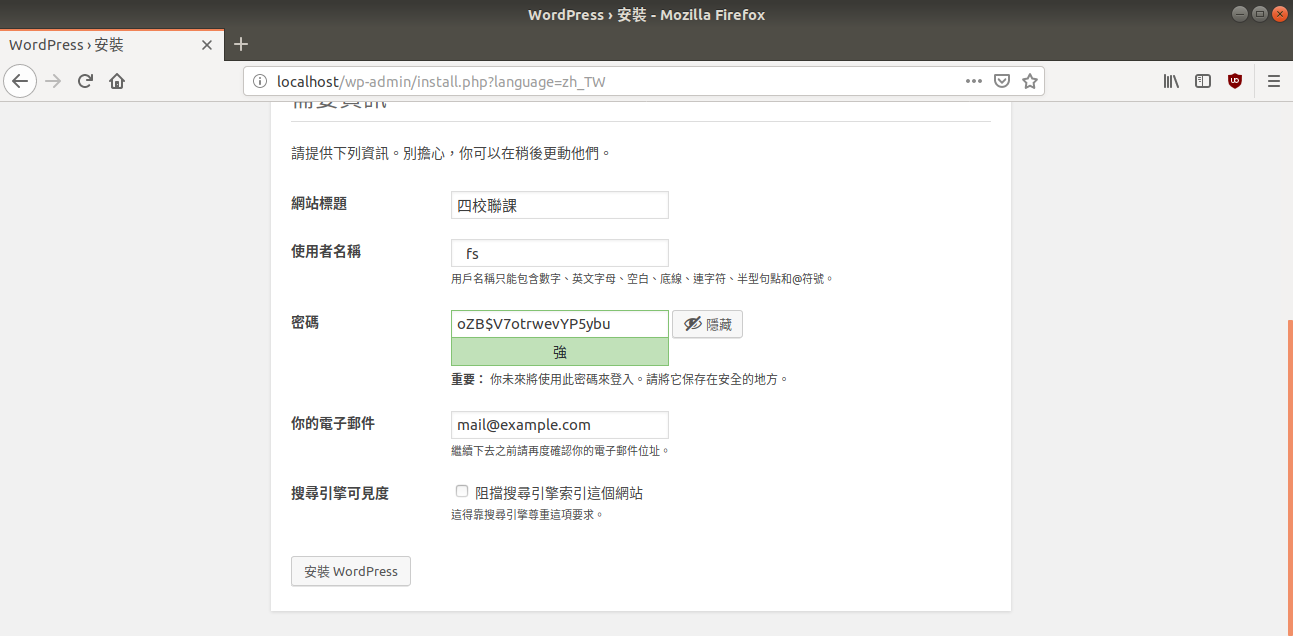Click the 重要 password warning text

point(620,380)
